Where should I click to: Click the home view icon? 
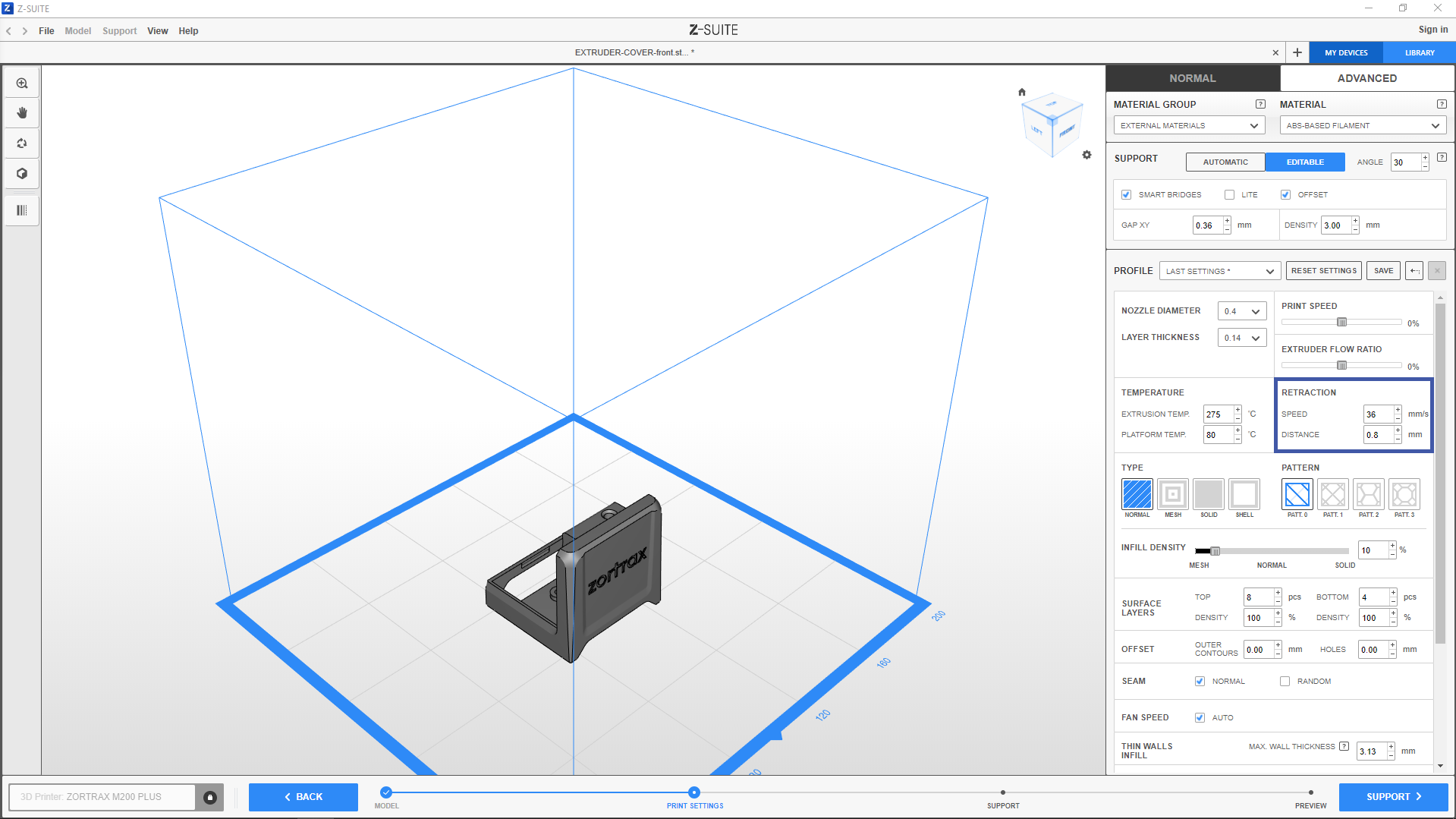click(x=1022, y=92)
